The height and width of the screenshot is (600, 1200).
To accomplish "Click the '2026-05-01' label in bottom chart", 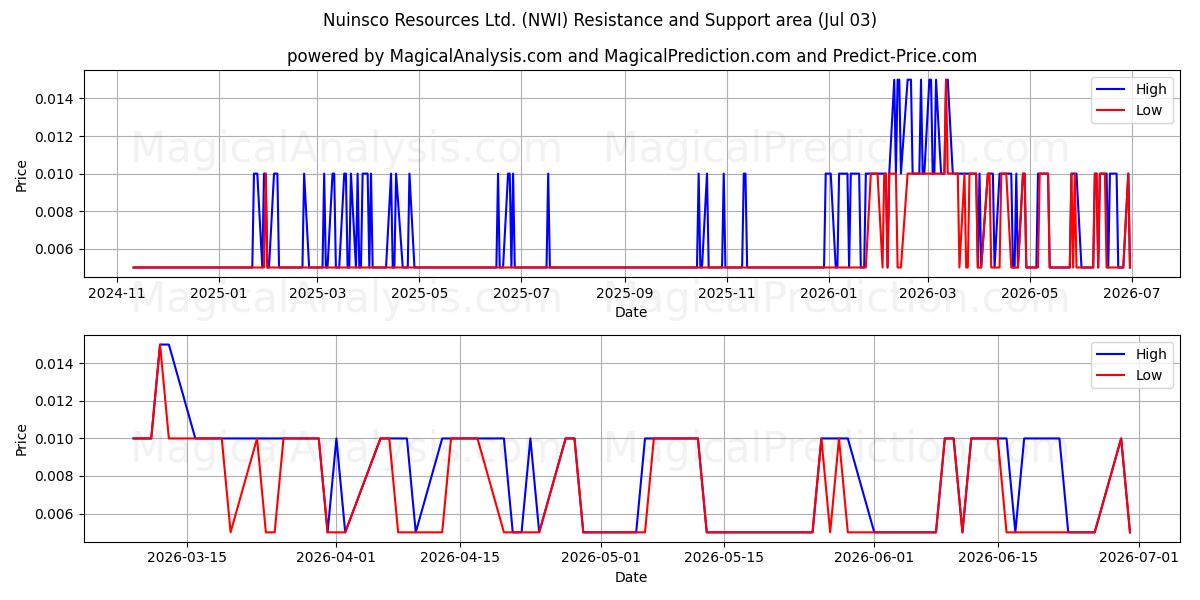I will pos(602,559).
